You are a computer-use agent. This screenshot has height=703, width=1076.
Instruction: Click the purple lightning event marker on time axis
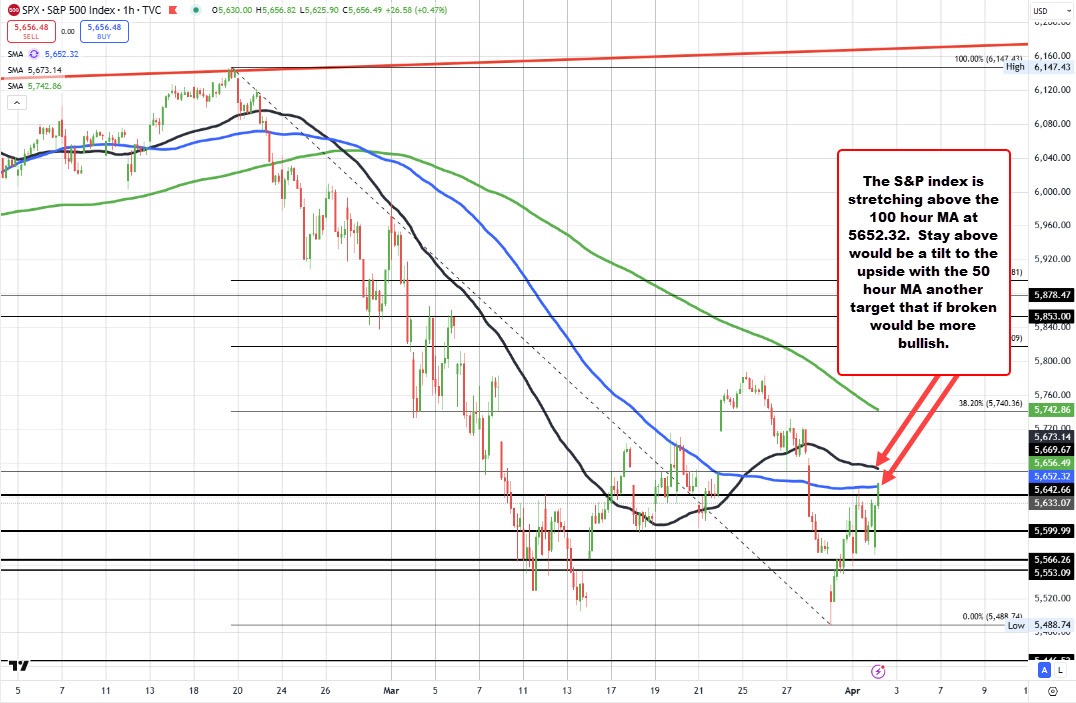click(878, 671)
